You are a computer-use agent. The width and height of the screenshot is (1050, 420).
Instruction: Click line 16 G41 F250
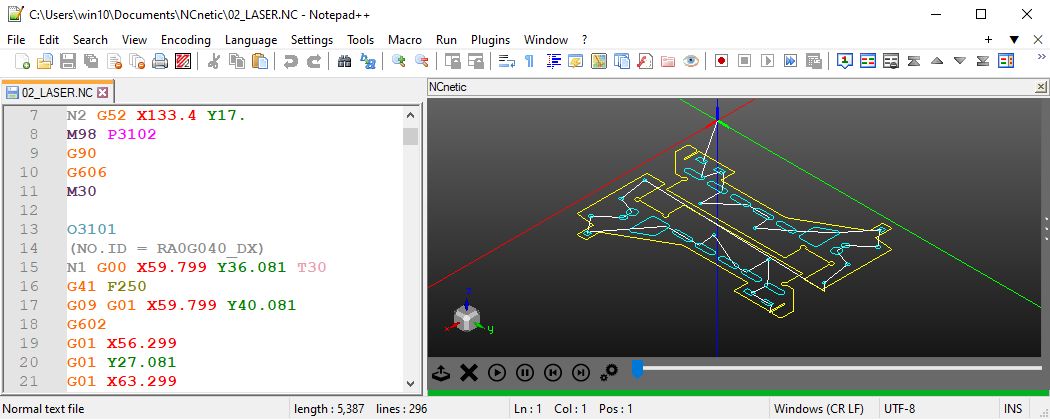[x=106, y=287]
